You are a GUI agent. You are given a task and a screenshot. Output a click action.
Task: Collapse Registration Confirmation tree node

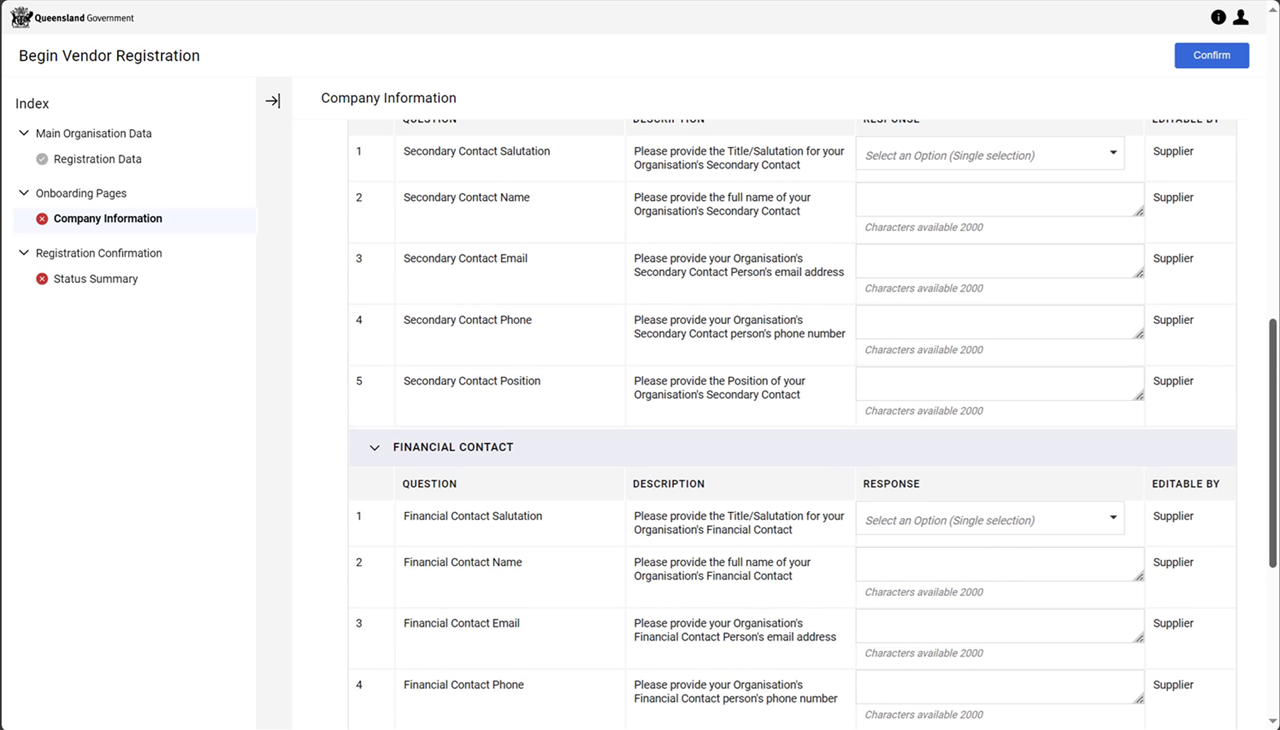[x=24, y=253]
